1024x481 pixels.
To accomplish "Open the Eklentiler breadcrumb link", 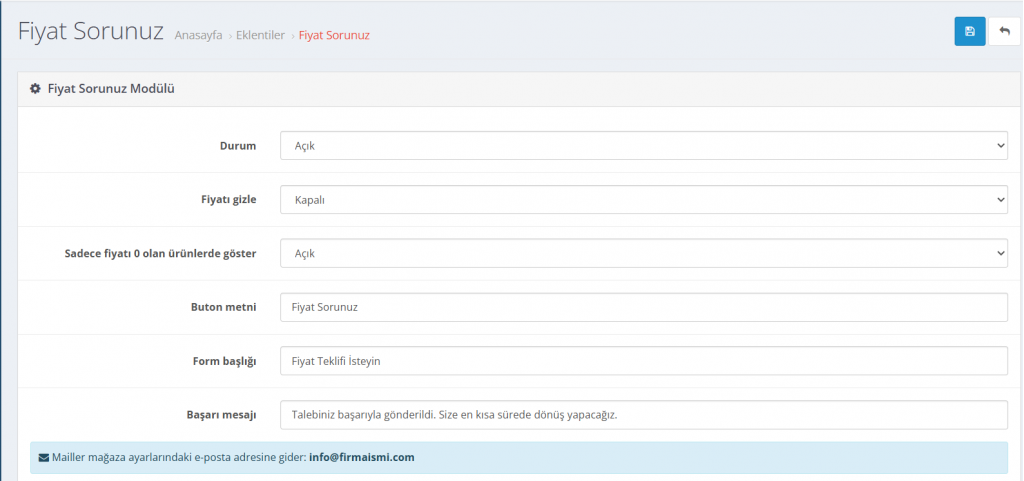I will (260, 35).
